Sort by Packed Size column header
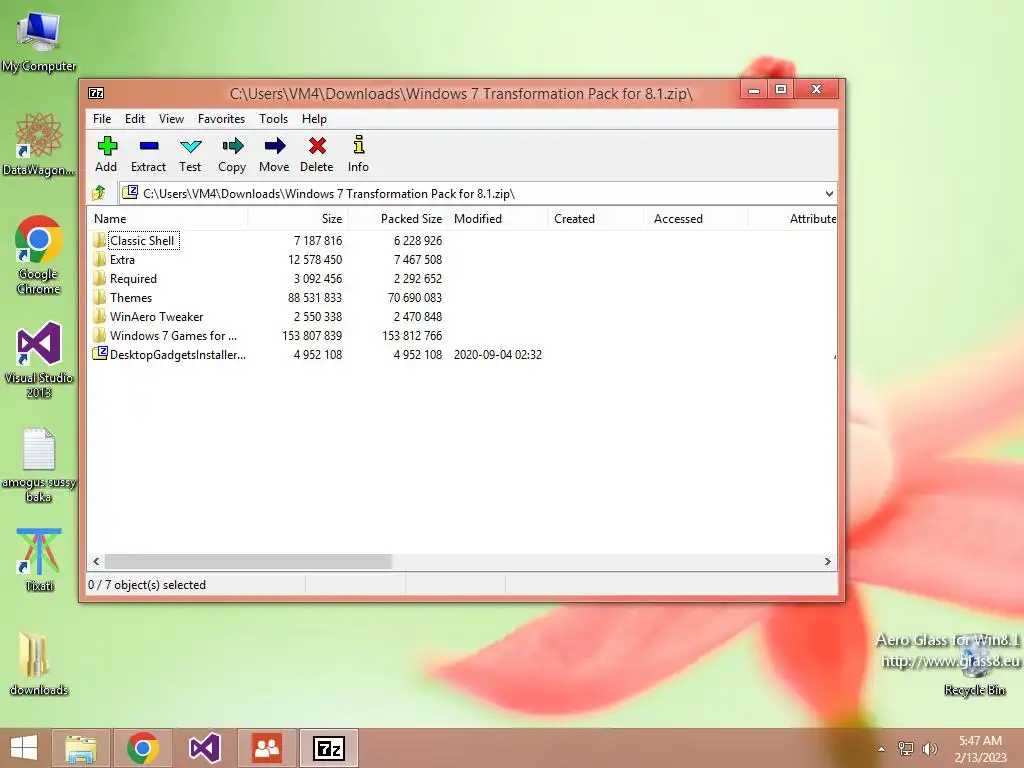 pos(398,219)
